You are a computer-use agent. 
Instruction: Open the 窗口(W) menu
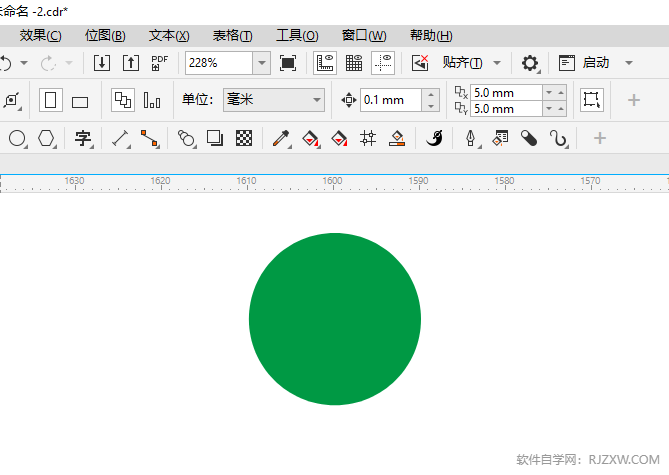point(364,35)
